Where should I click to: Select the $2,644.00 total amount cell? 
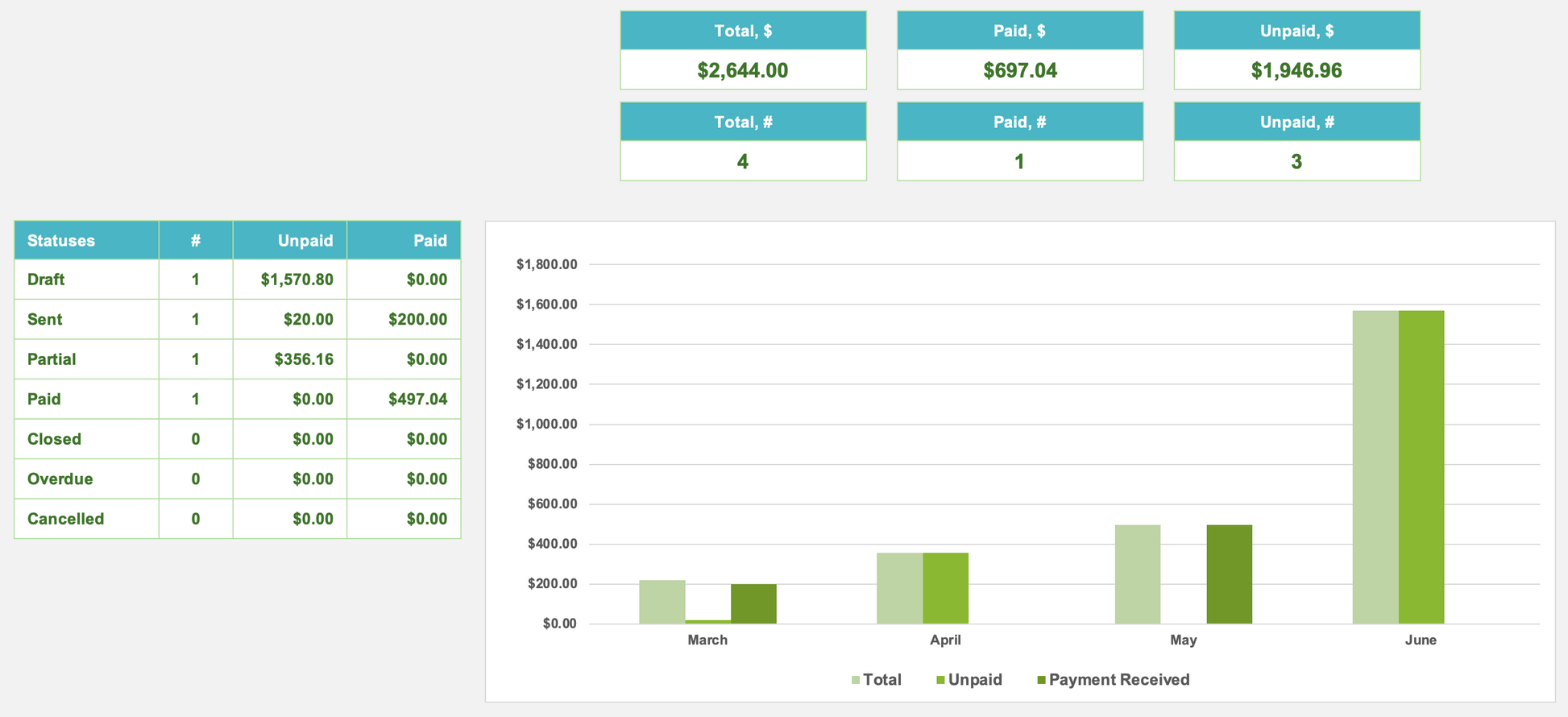(x=742, y=70)
